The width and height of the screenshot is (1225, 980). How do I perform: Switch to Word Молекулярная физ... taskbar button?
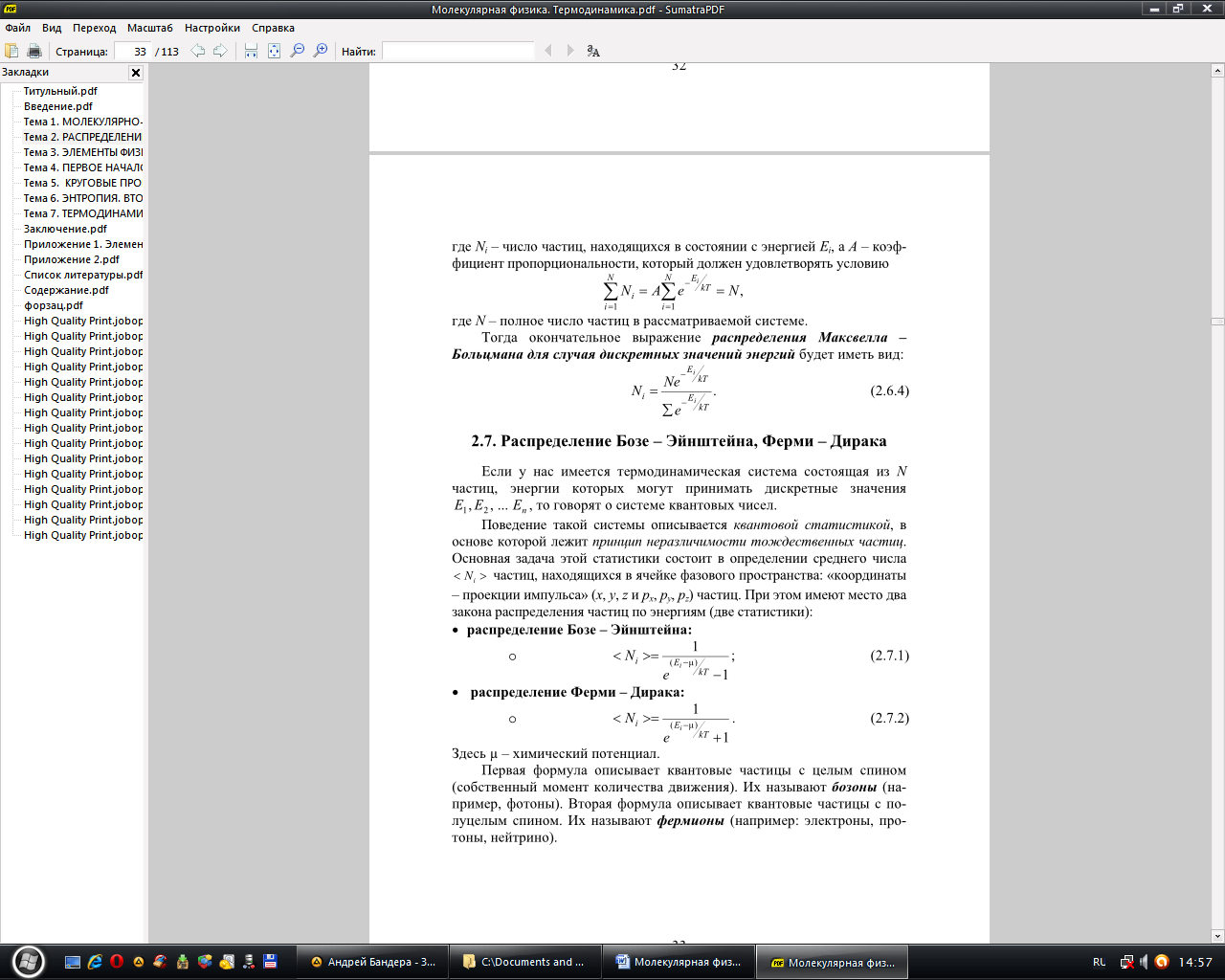coord(679,962)
